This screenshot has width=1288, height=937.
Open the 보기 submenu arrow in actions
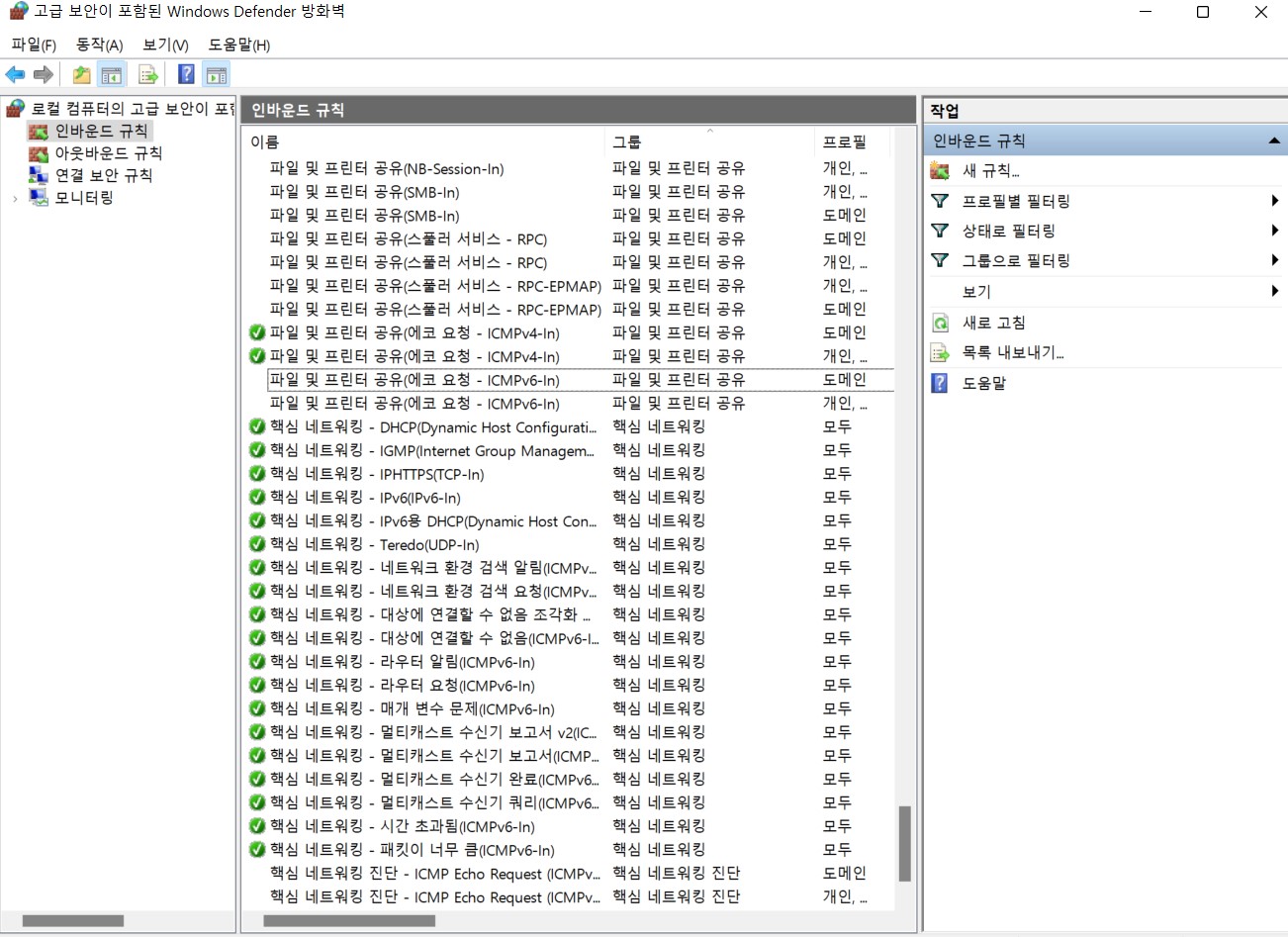coord(1275,291)
